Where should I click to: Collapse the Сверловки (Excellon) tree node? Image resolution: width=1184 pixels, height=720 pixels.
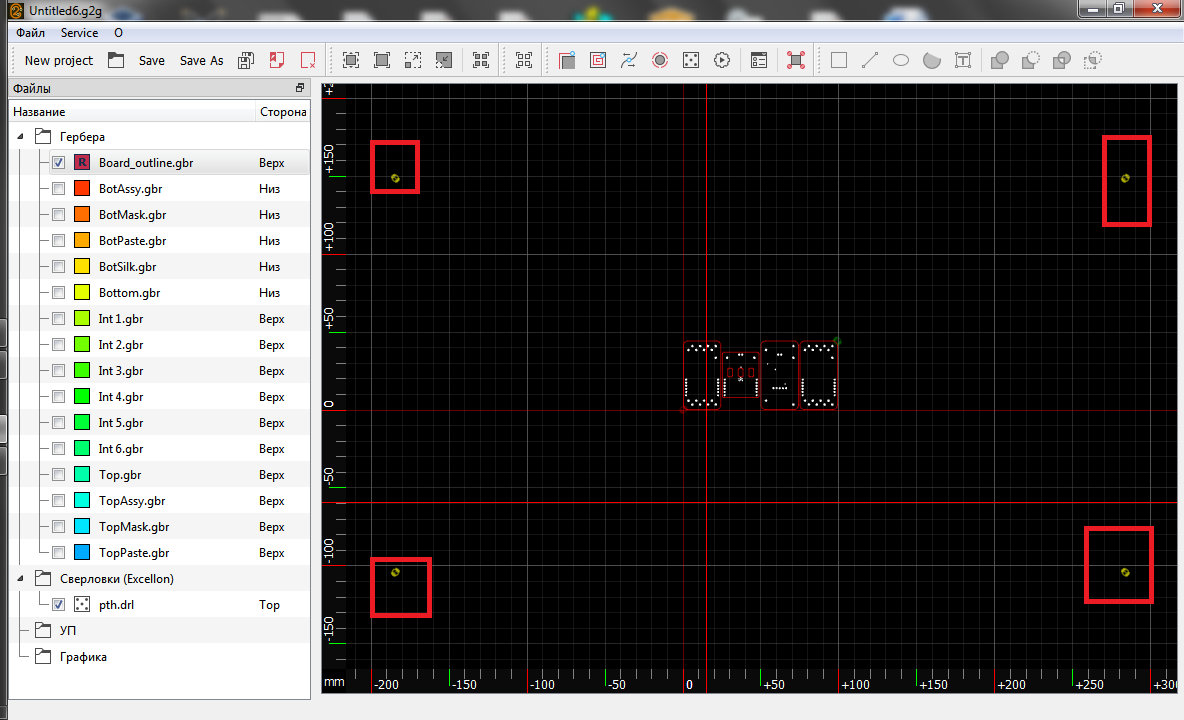[20, 579]
